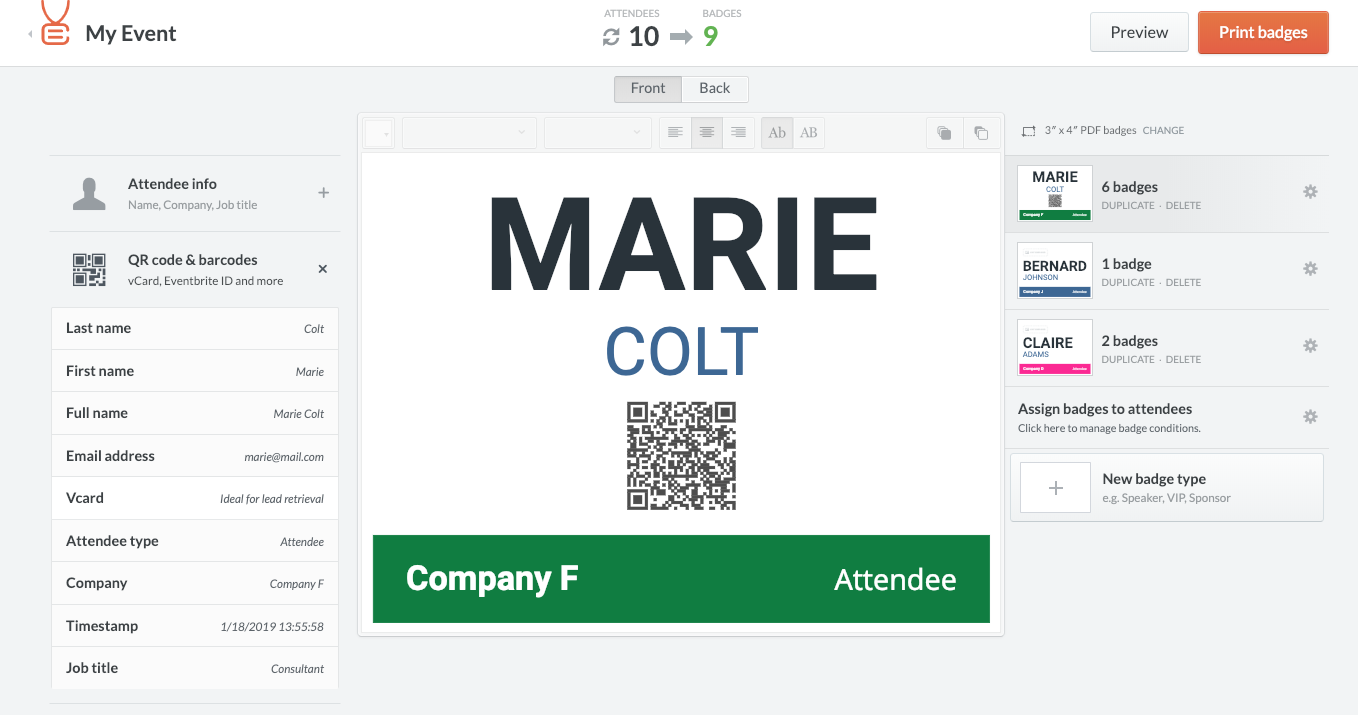
Task: Collapse QR code & barcodes section
Action: tap(323, 269)
